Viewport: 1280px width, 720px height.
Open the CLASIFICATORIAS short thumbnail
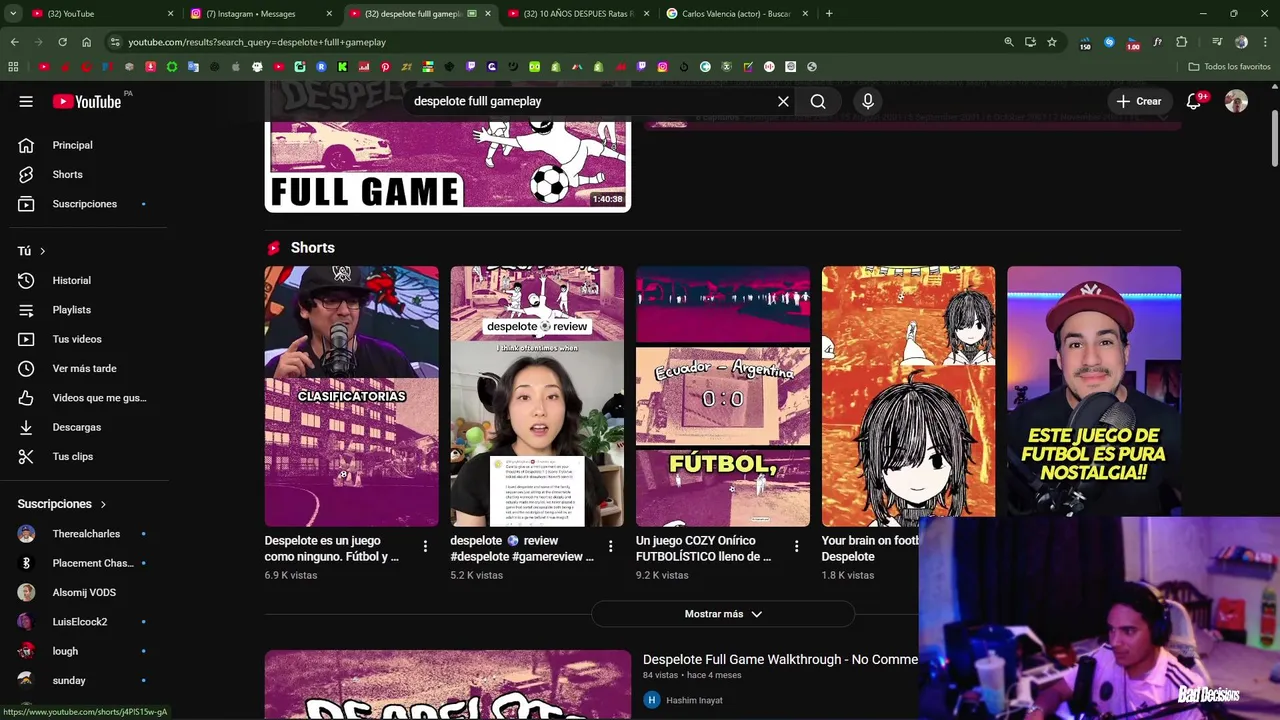point(351,396)
